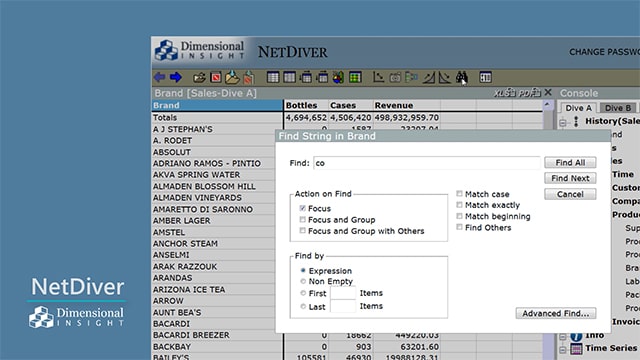Select the Dive A tab
This screenshot has height=360, width=640.
tap(578, 108)
